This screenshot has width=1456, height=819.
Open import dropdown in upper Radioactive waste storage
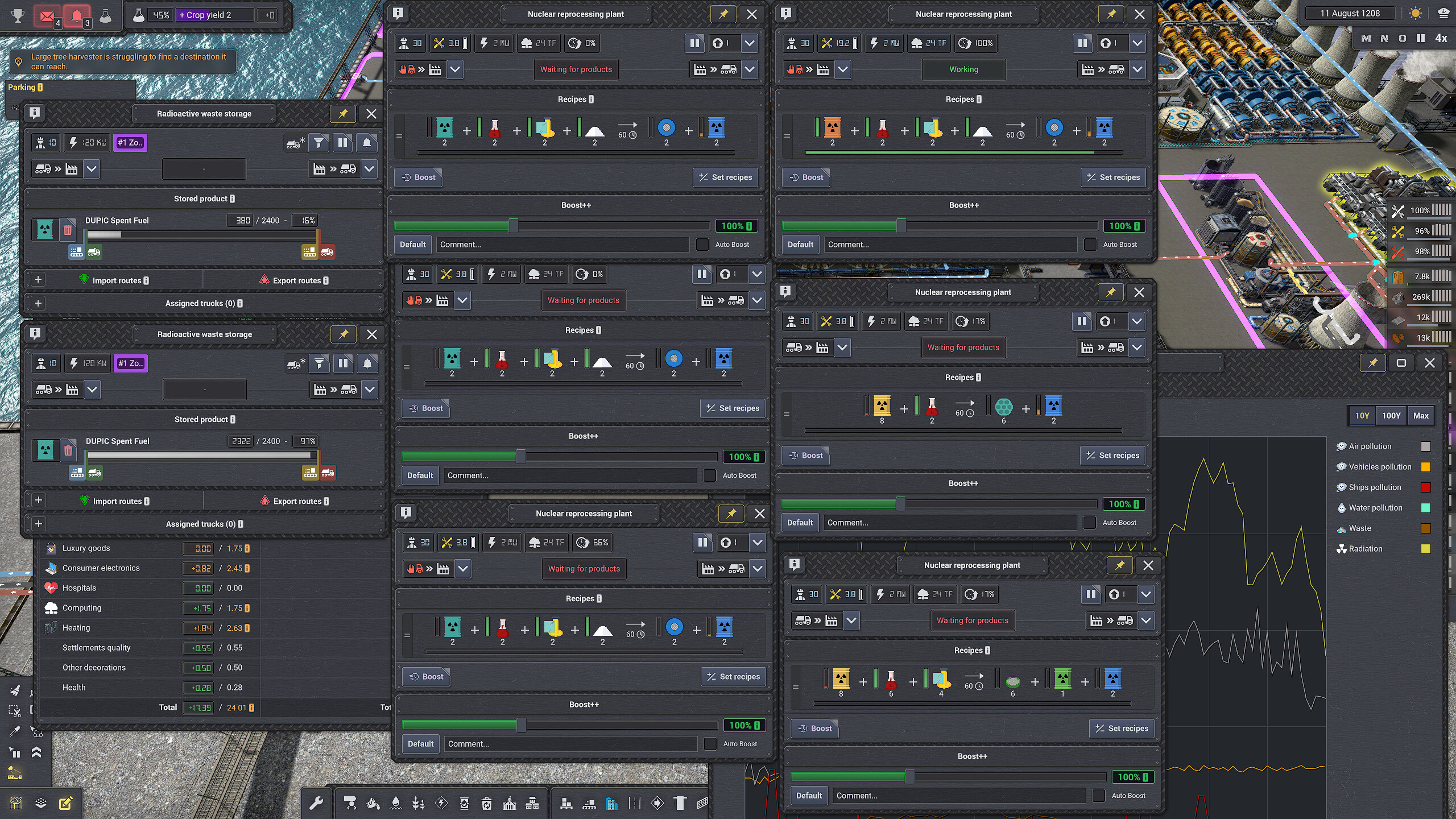(92, 169)
